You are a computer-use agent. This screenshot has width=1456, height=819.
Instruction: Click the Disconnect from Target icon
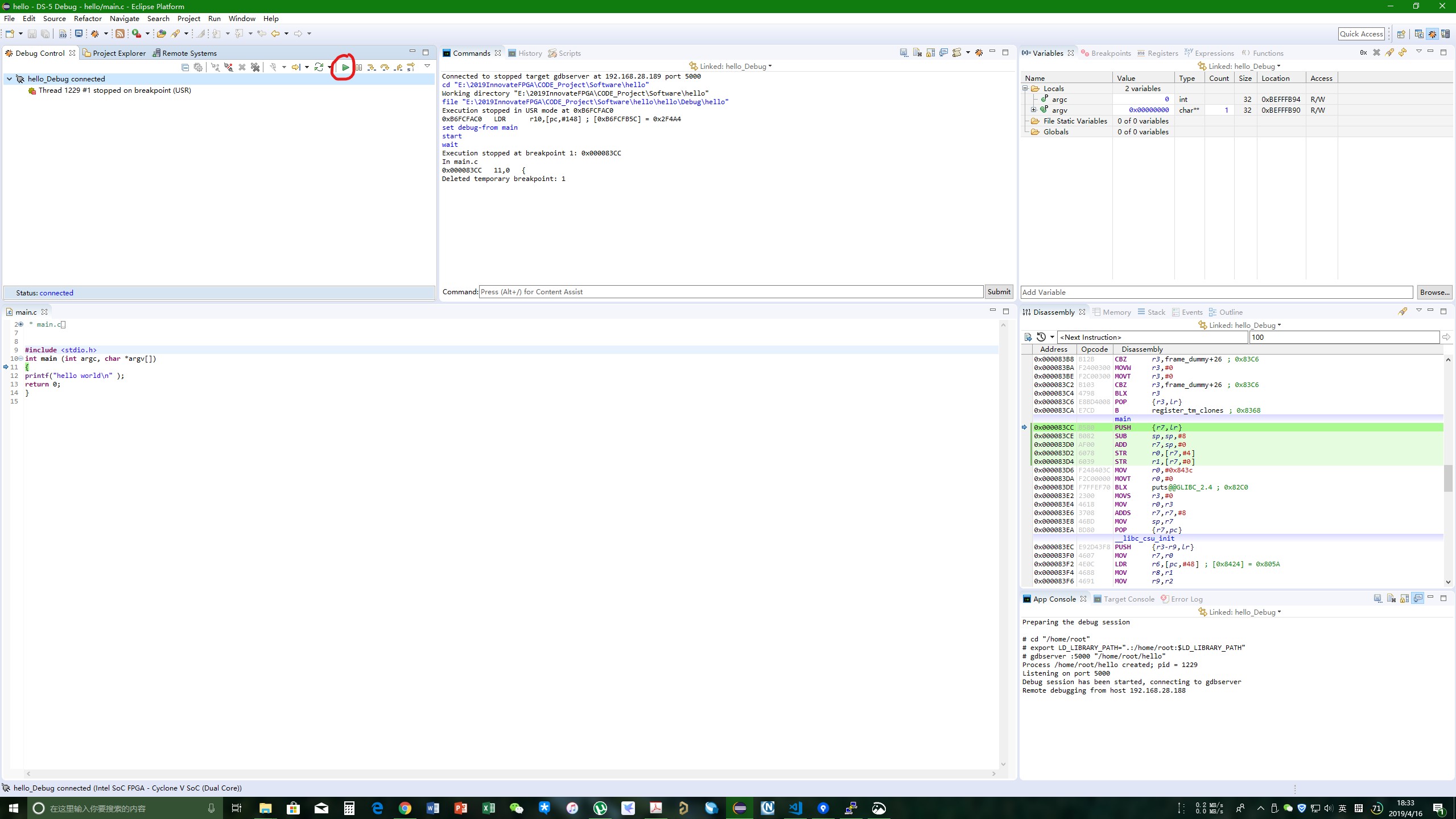click(228, 67)
